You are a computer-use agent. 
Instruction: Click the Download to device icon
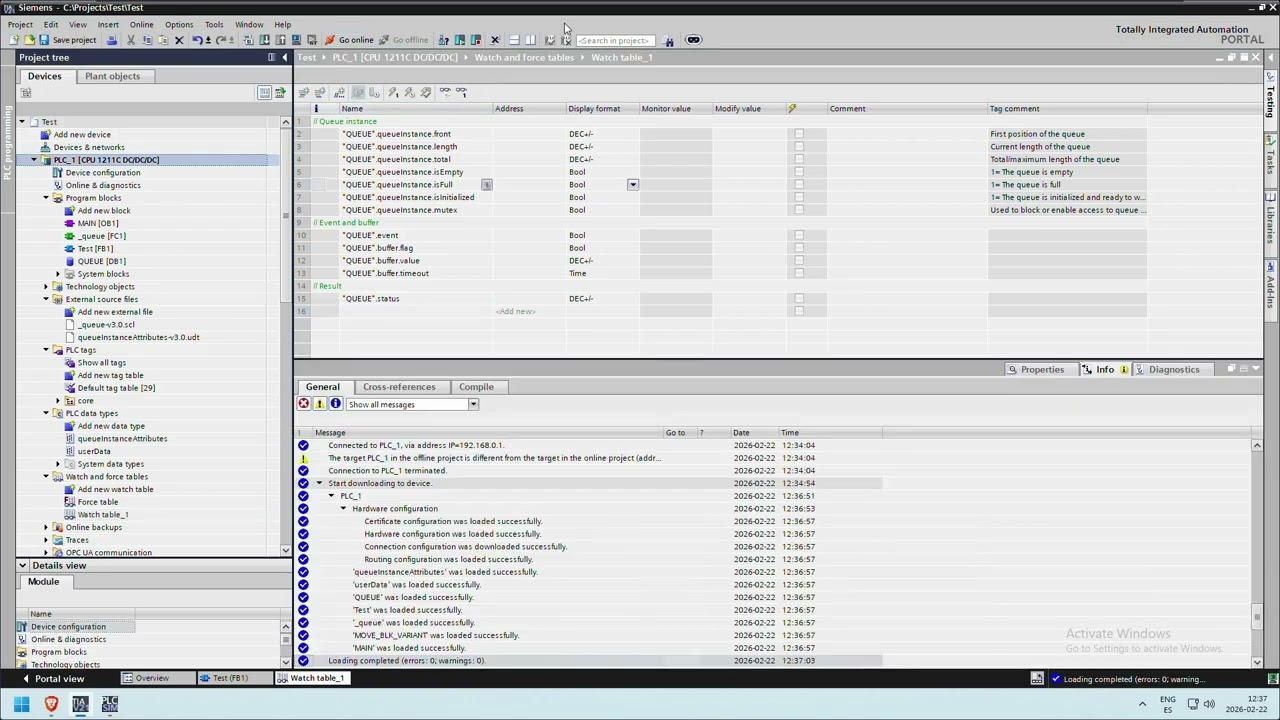(264, 40)
